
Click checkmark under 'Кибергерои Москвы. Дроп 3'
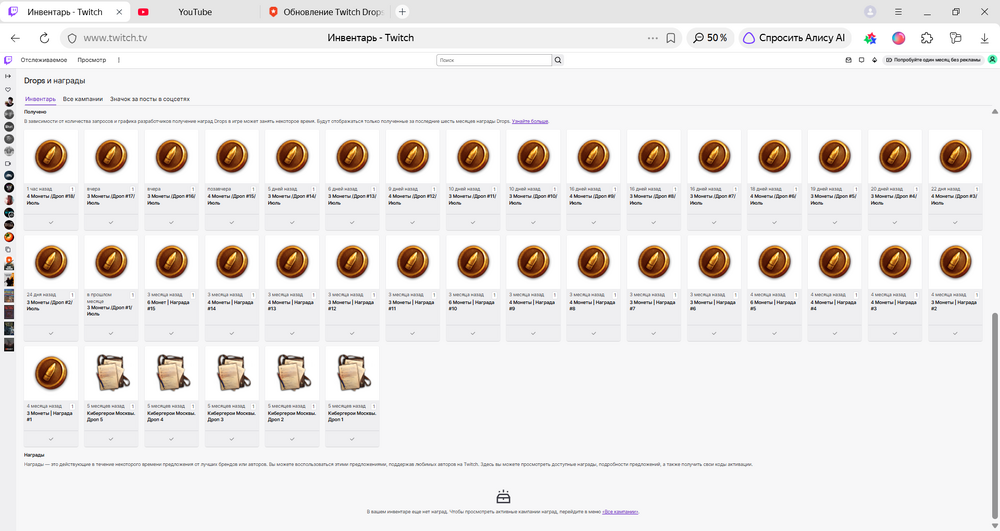[232, 439]
